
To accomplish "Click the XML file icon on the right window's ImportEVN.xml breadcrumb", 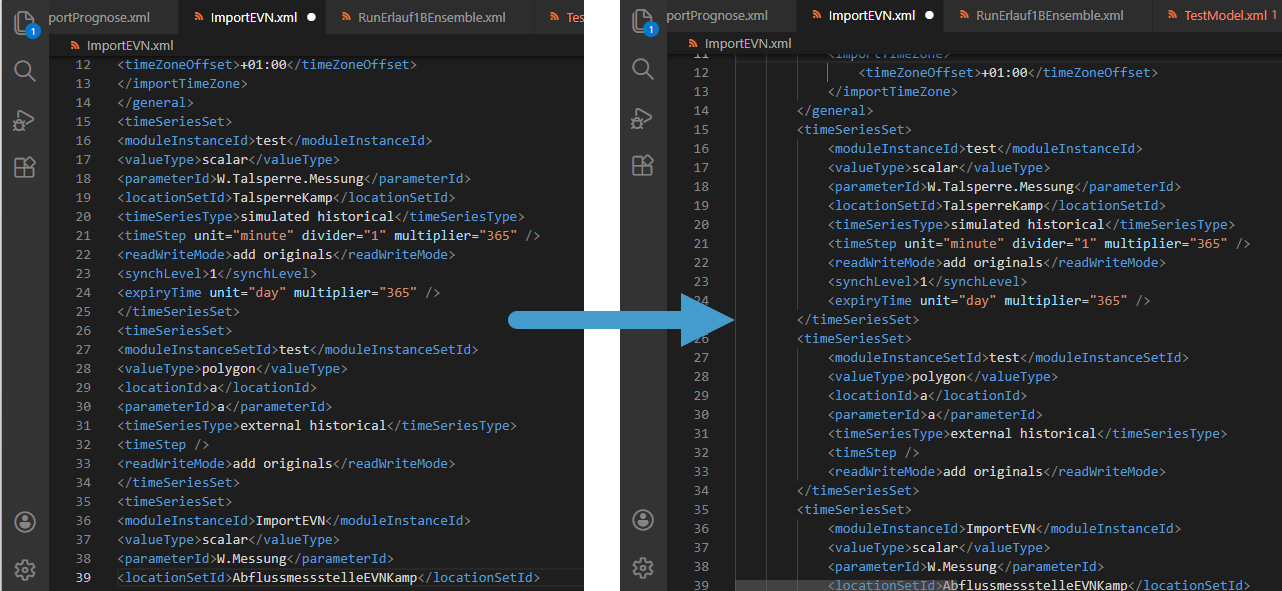I will tap(694, 43).
